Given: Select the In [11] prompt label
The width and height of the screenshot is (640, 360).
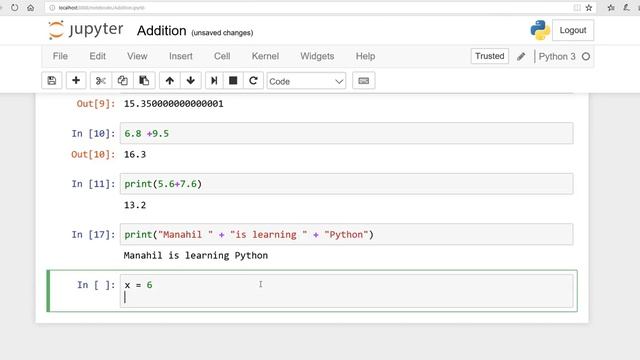Looking at the screenshot, I should (x=93, y=184).
